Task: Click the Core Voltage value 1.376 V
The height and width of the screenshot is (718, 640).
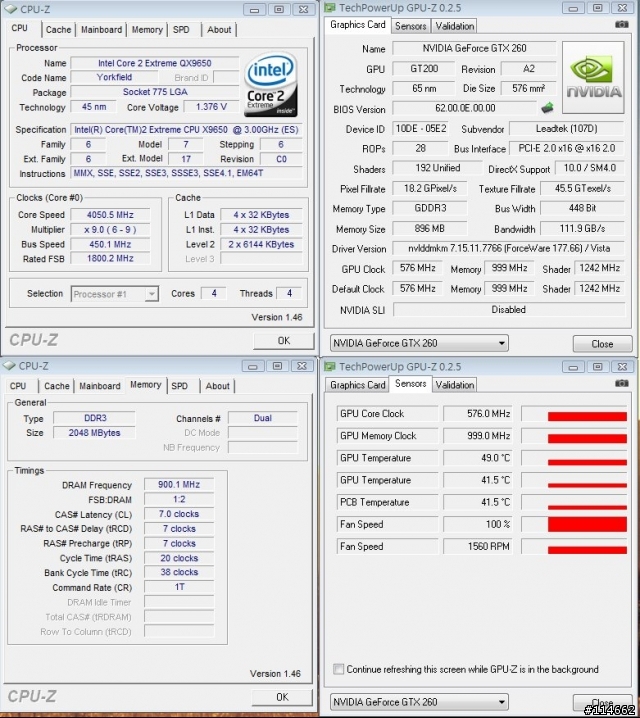Action: coord(211,107)
